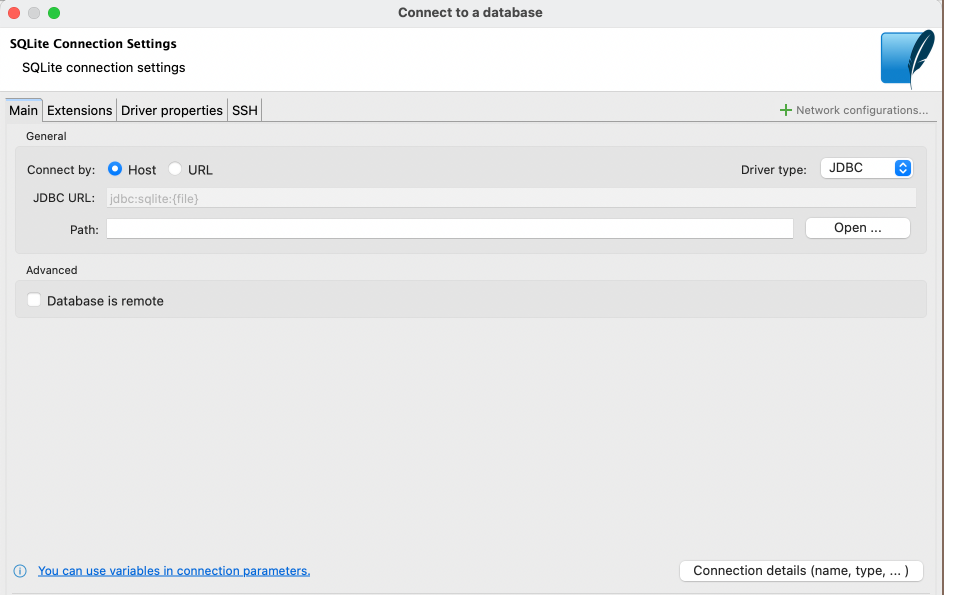The height and width of the screenshot is (595, 957).
Task: Select the URL connect-by radio button
Action: (x=175, y=169)
